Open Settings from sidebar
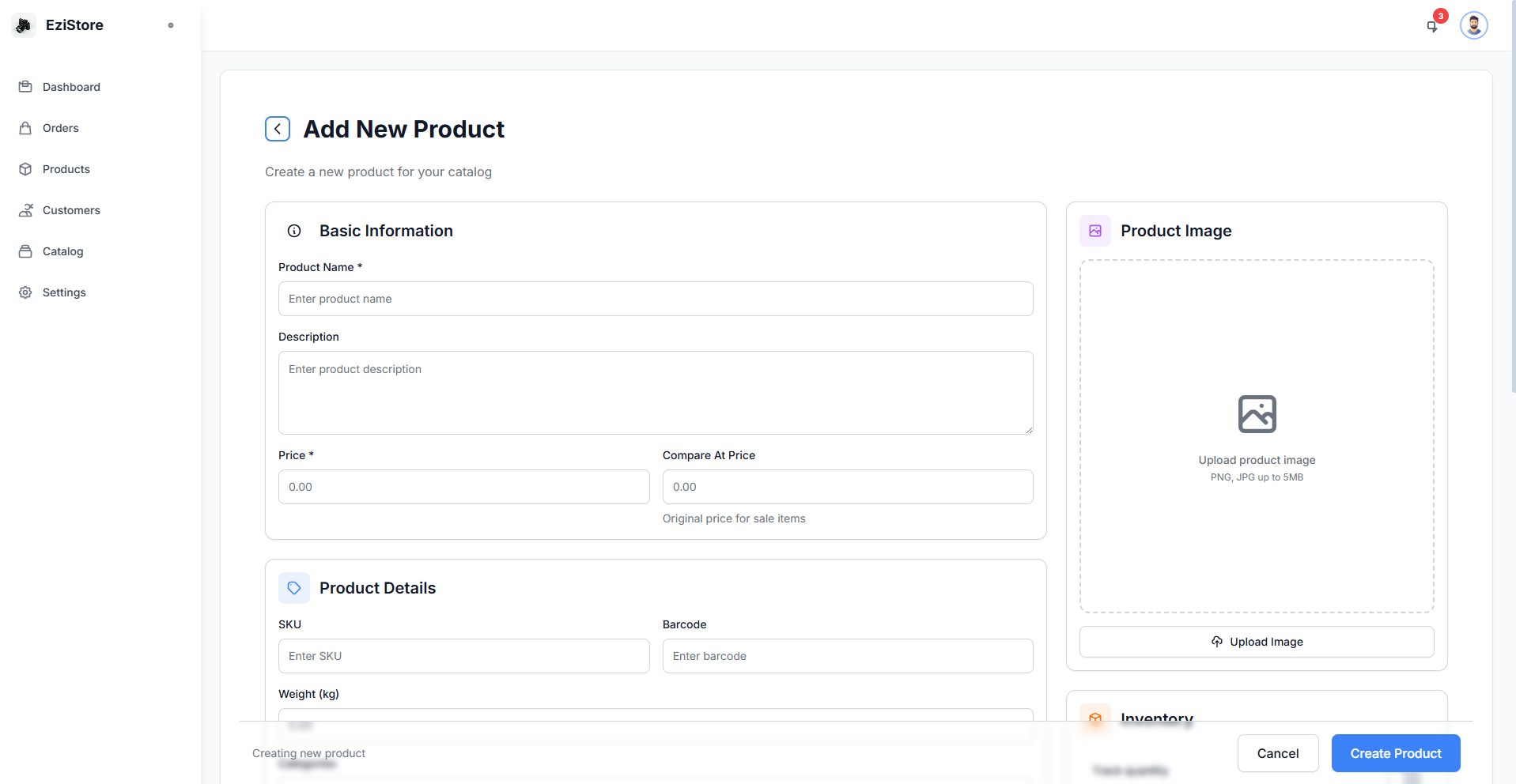 pos(64,292)
